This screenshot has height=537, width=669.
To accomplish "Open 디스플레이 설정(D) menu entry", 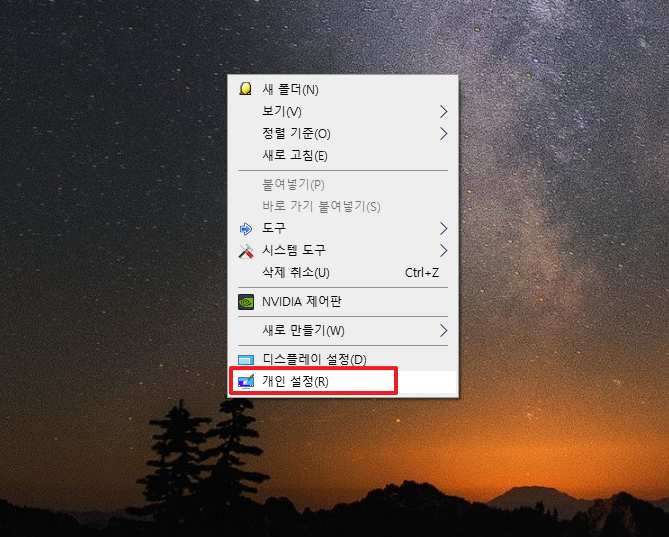I will tap(343, 360).
